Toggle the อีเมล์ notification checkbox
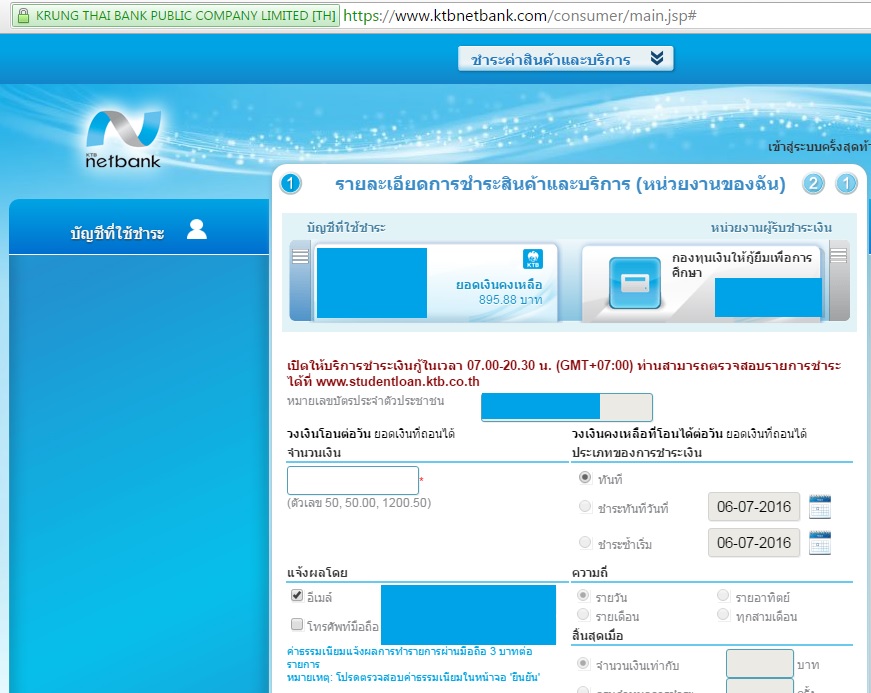 297,596
